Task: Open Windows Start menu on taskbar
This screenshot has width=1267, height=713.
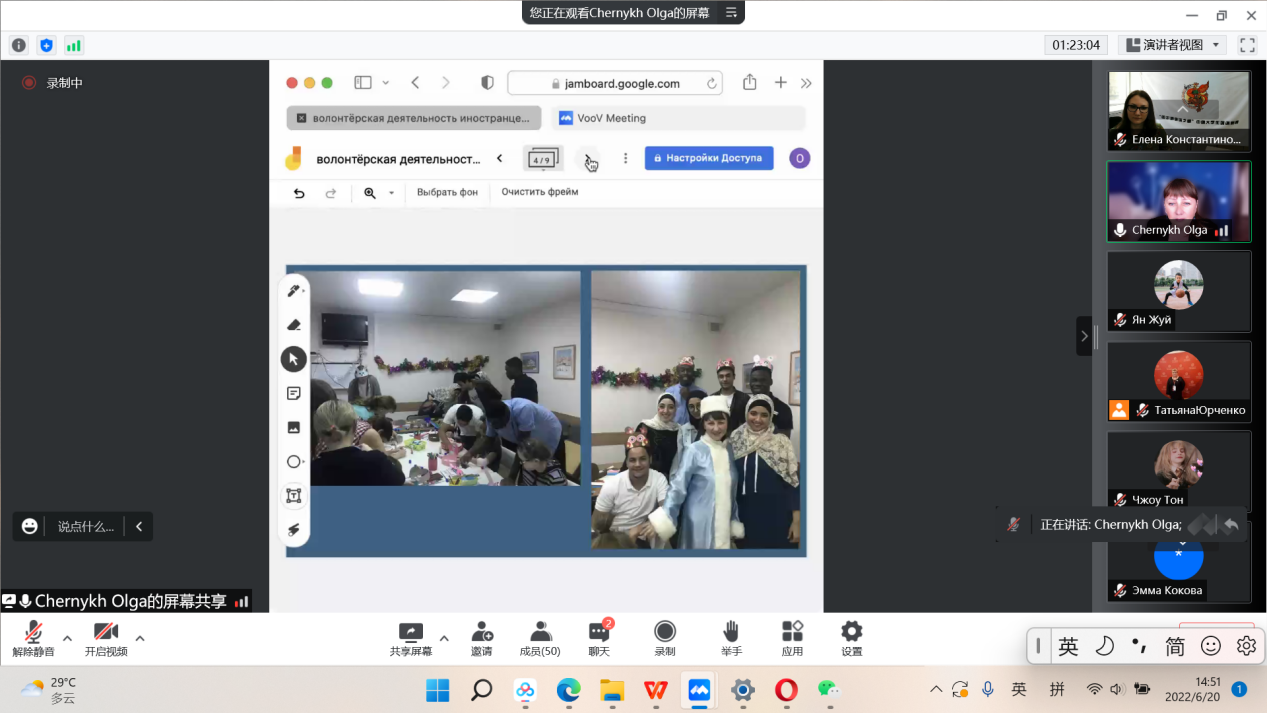Action: (437, 690)
